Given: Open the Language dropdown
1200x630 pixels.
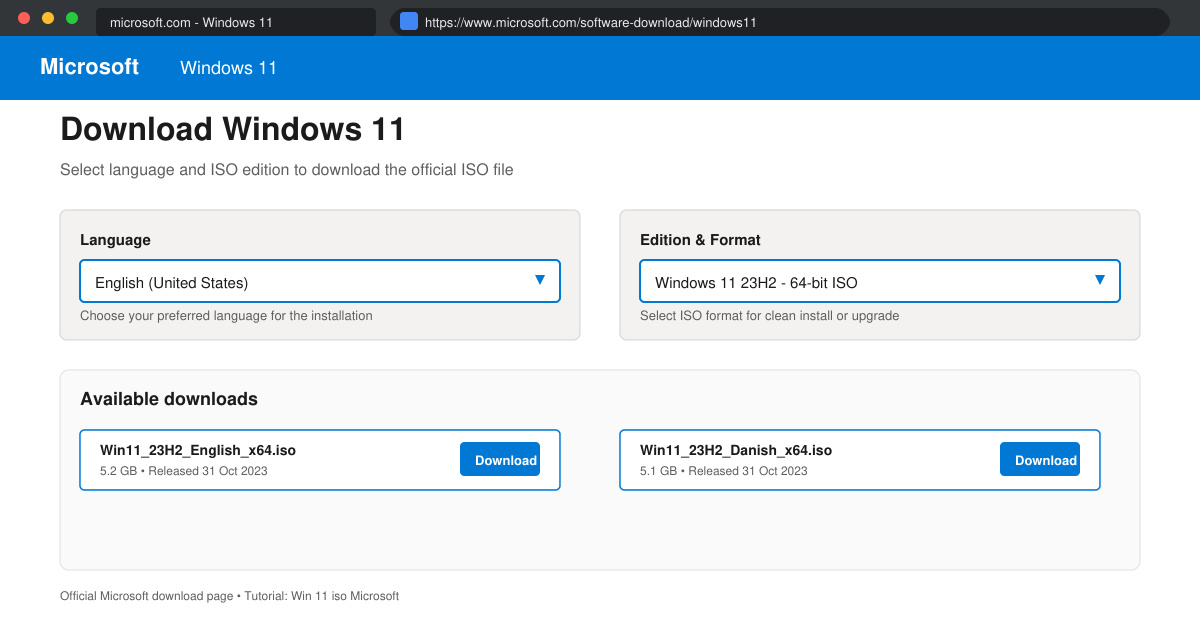Looking at the screenshot, I should pos(320,281).
